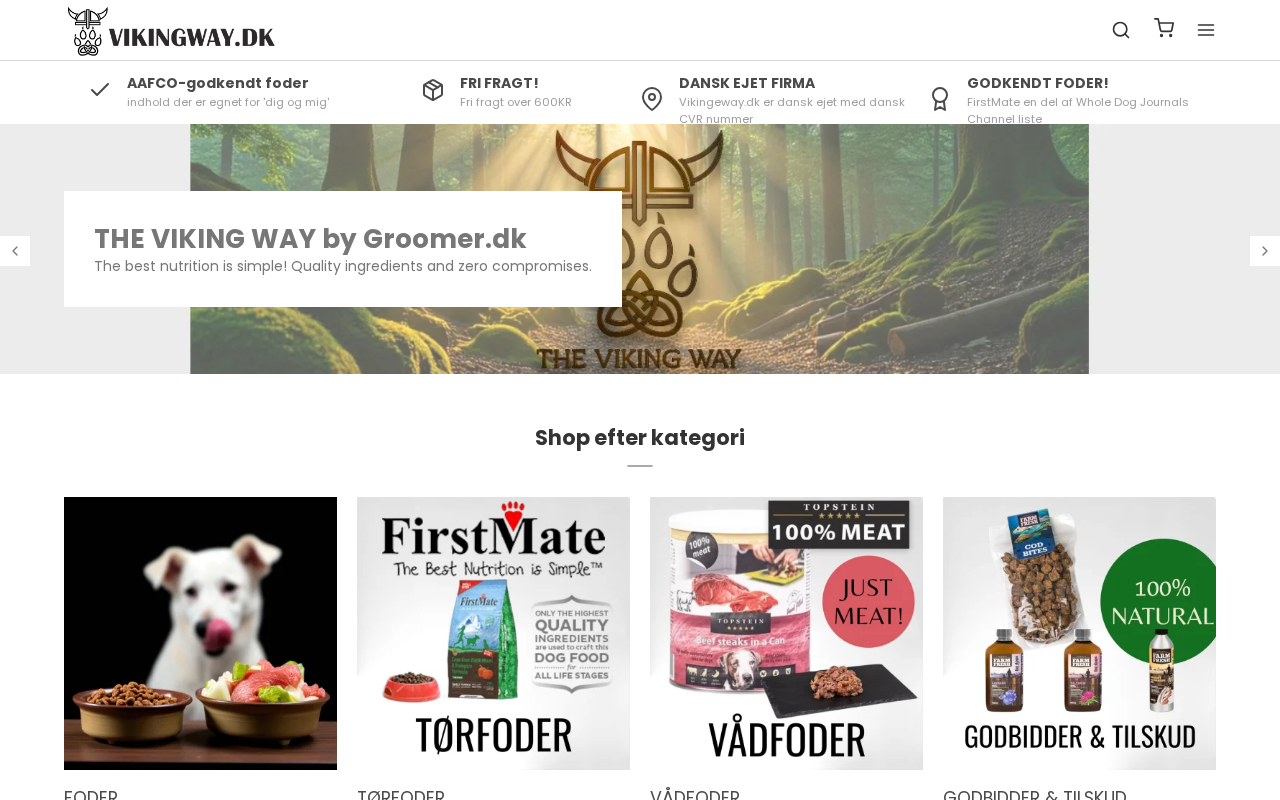Click THE VIKING WAY by Groomer.dk heading
Screen dimensions: 1280x800
(x=310, y=239)
